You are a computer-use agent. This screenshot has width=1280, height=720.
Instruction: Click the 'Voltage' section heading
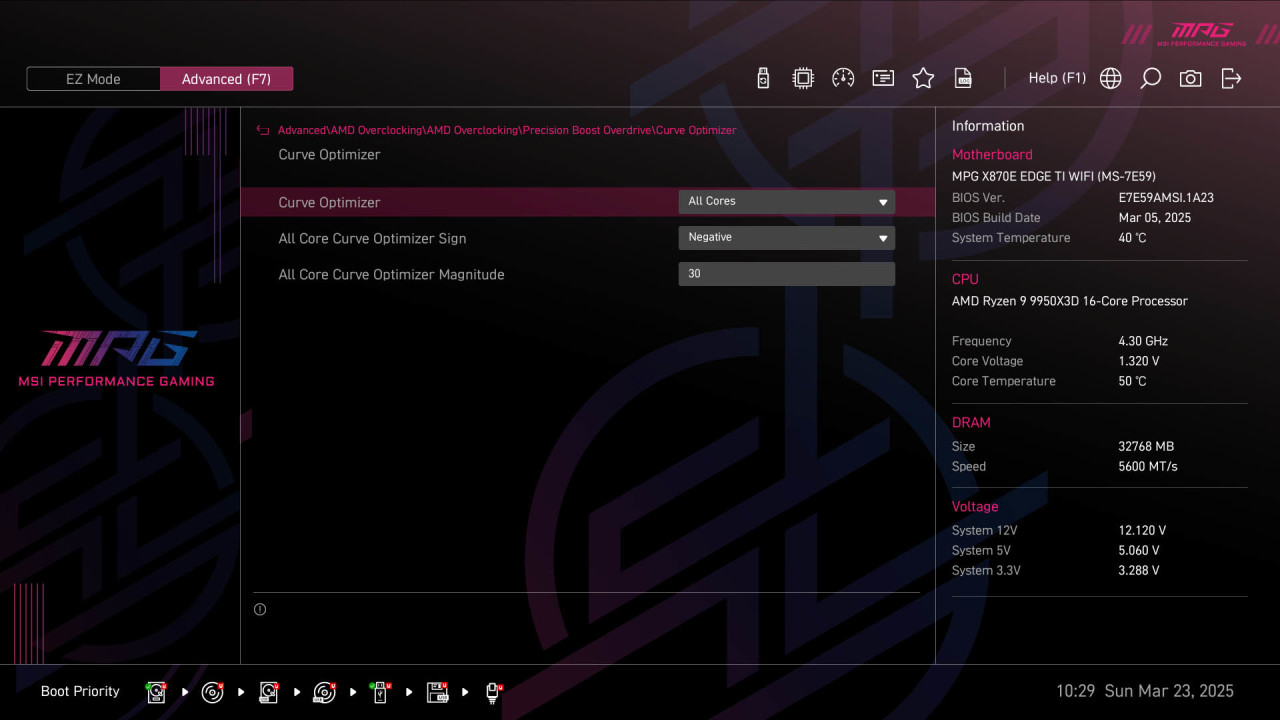point(975,507)
